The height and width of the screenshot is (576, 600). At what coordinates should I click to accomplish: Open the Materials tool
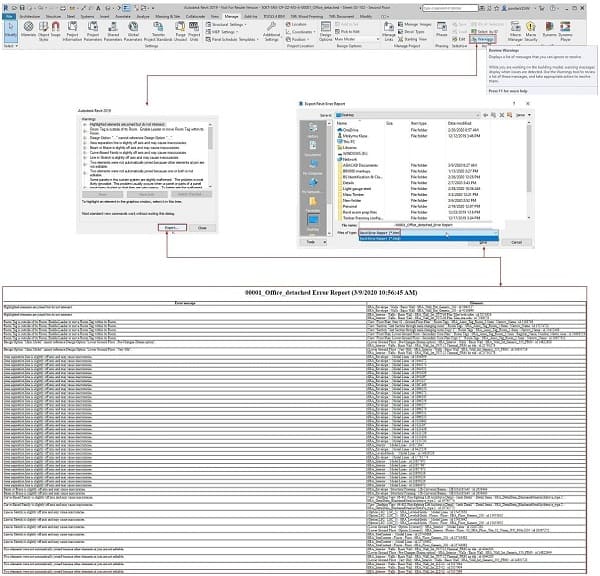coord(28,30)
